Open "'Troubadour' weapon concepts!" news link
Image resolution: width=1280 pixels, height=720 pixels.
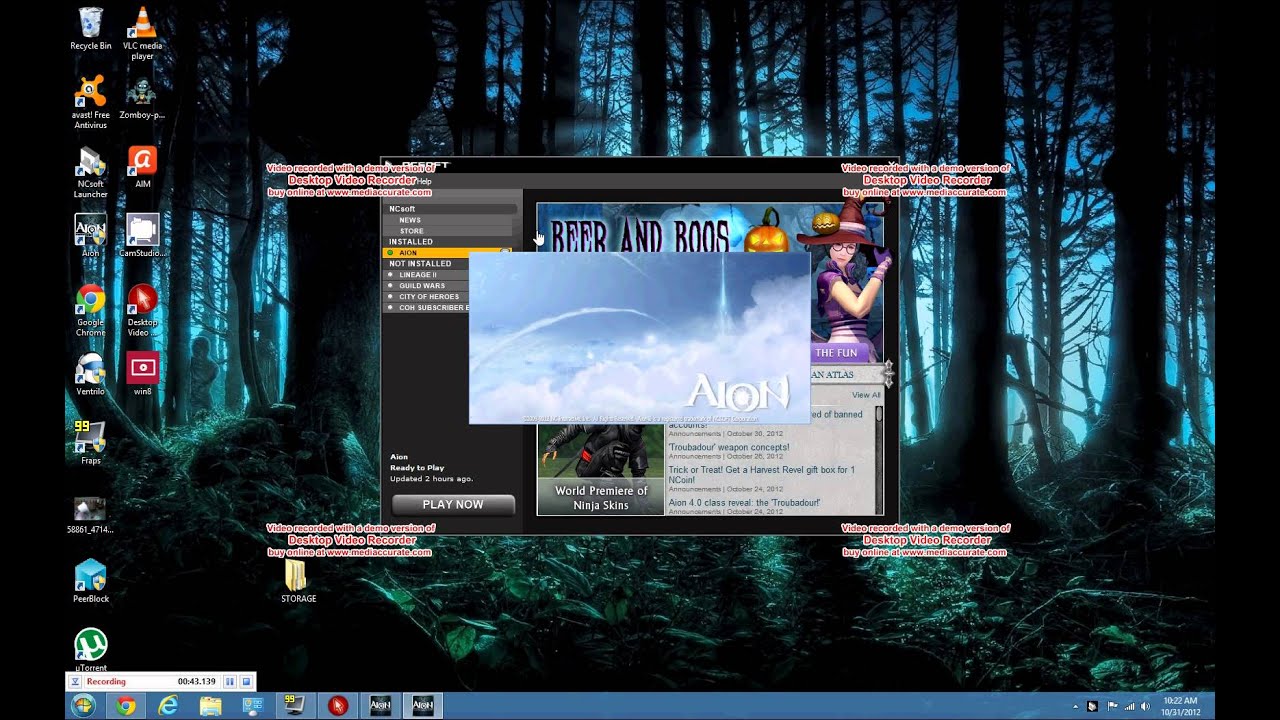coord(729,447)
